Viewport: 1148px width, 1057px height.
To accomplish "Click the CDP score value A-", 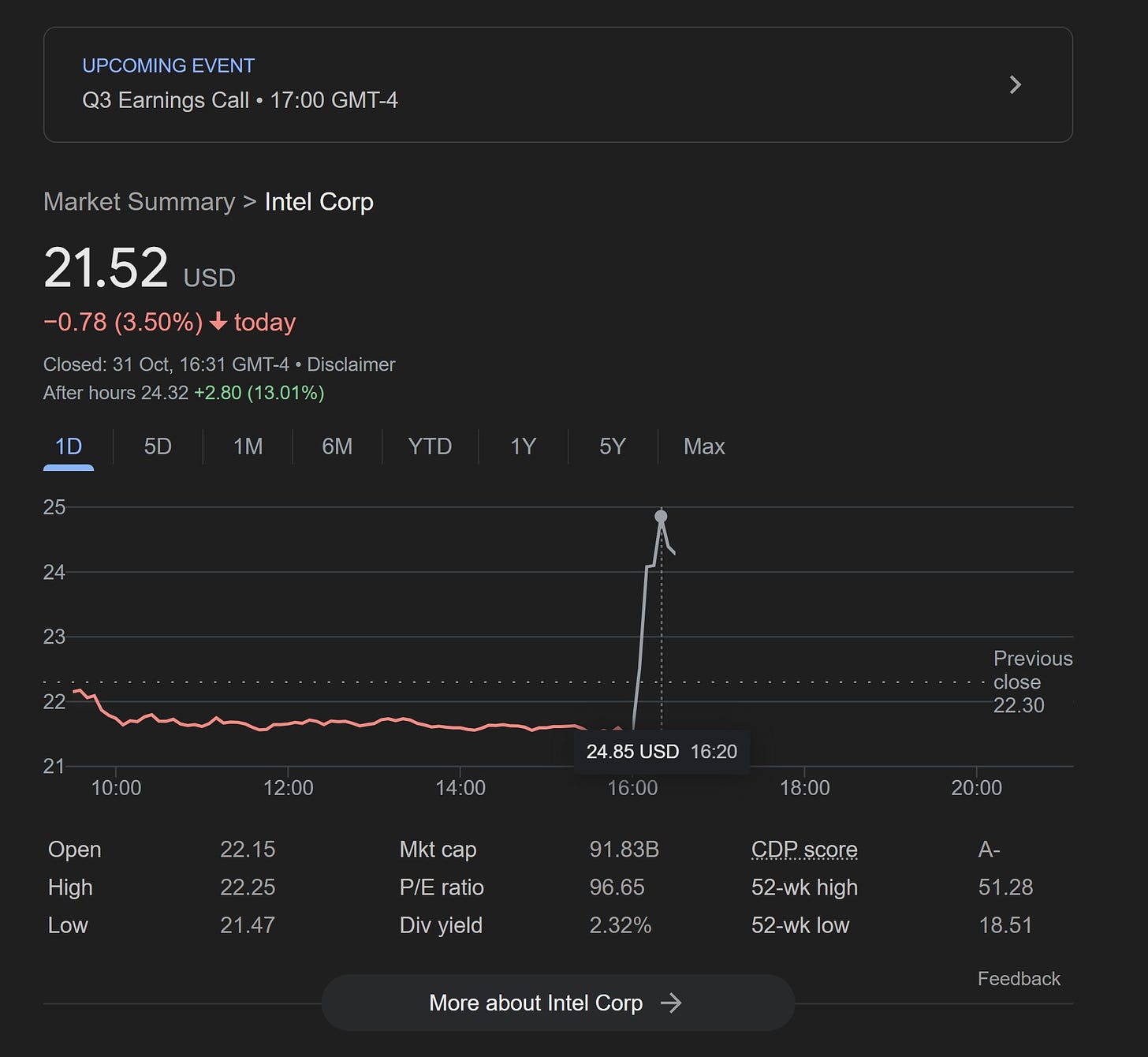I will pos(990,850).
